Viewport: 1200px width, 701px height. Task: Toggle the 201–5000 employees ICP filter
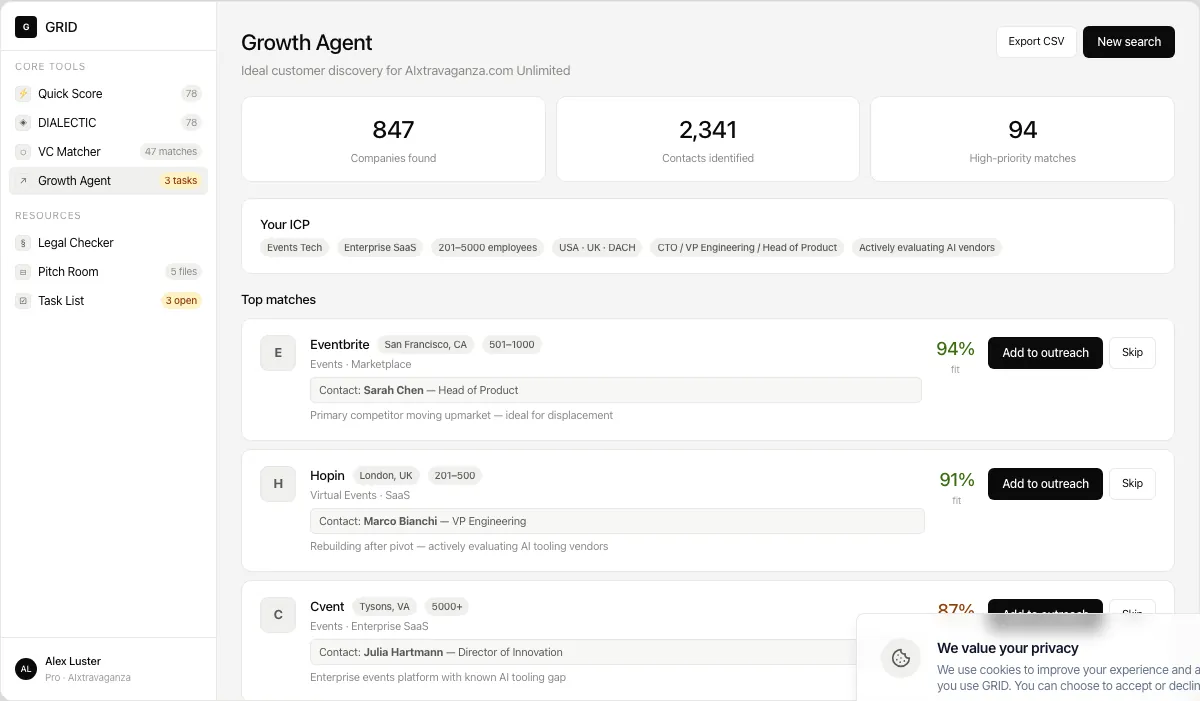click(x=487, y=247)
